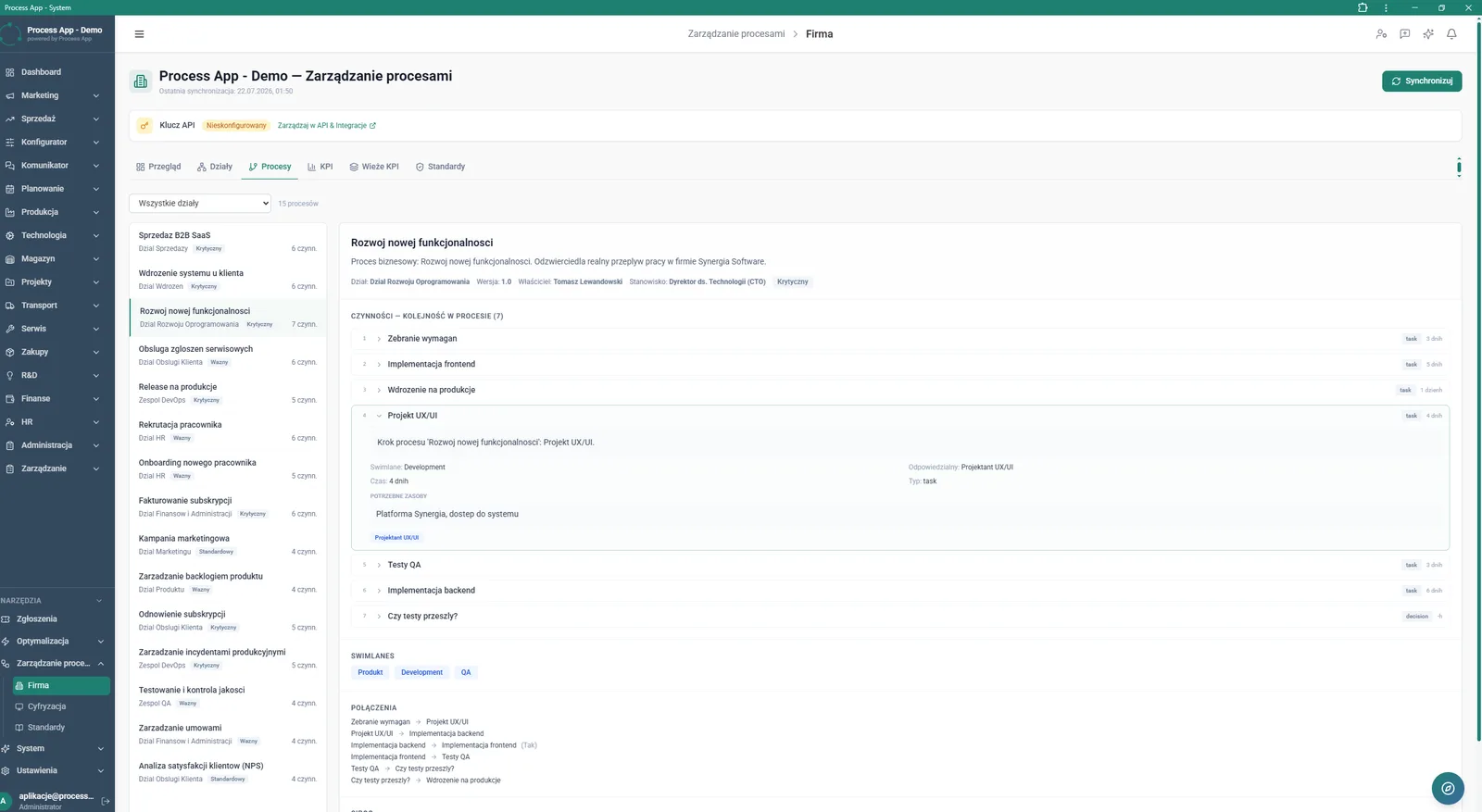Click the Marketing megaphone icon
The width and height of the screenshot is (1482, 812).
[9, 95]
